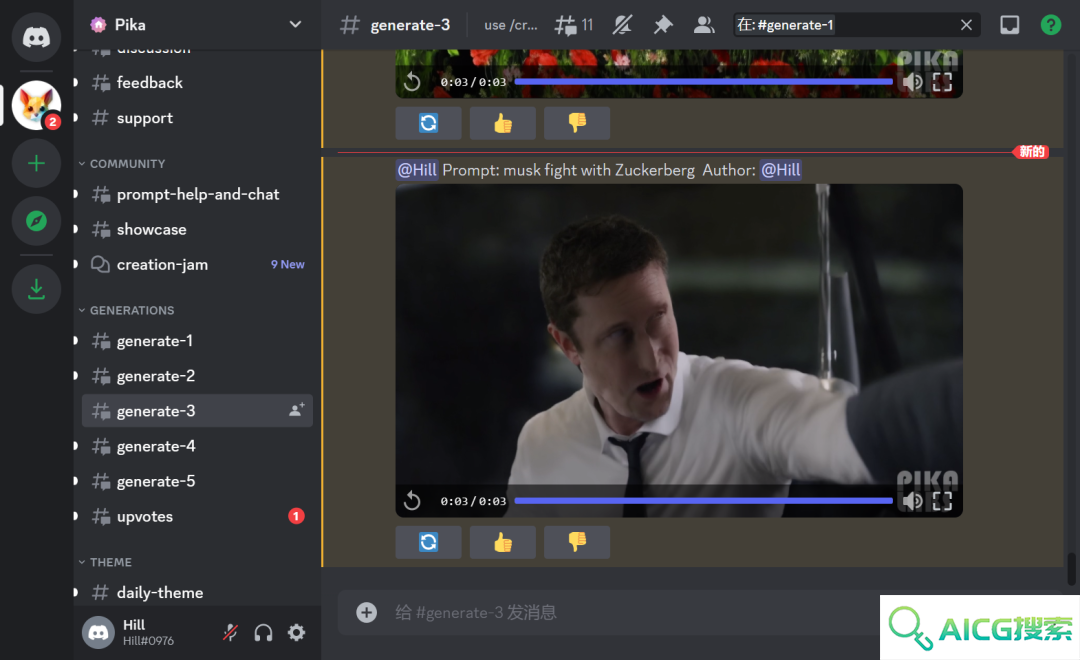Select the Pika server avatar with fox
The height and width of the screenshot is (660, 1080).
(x=37, y=105)
